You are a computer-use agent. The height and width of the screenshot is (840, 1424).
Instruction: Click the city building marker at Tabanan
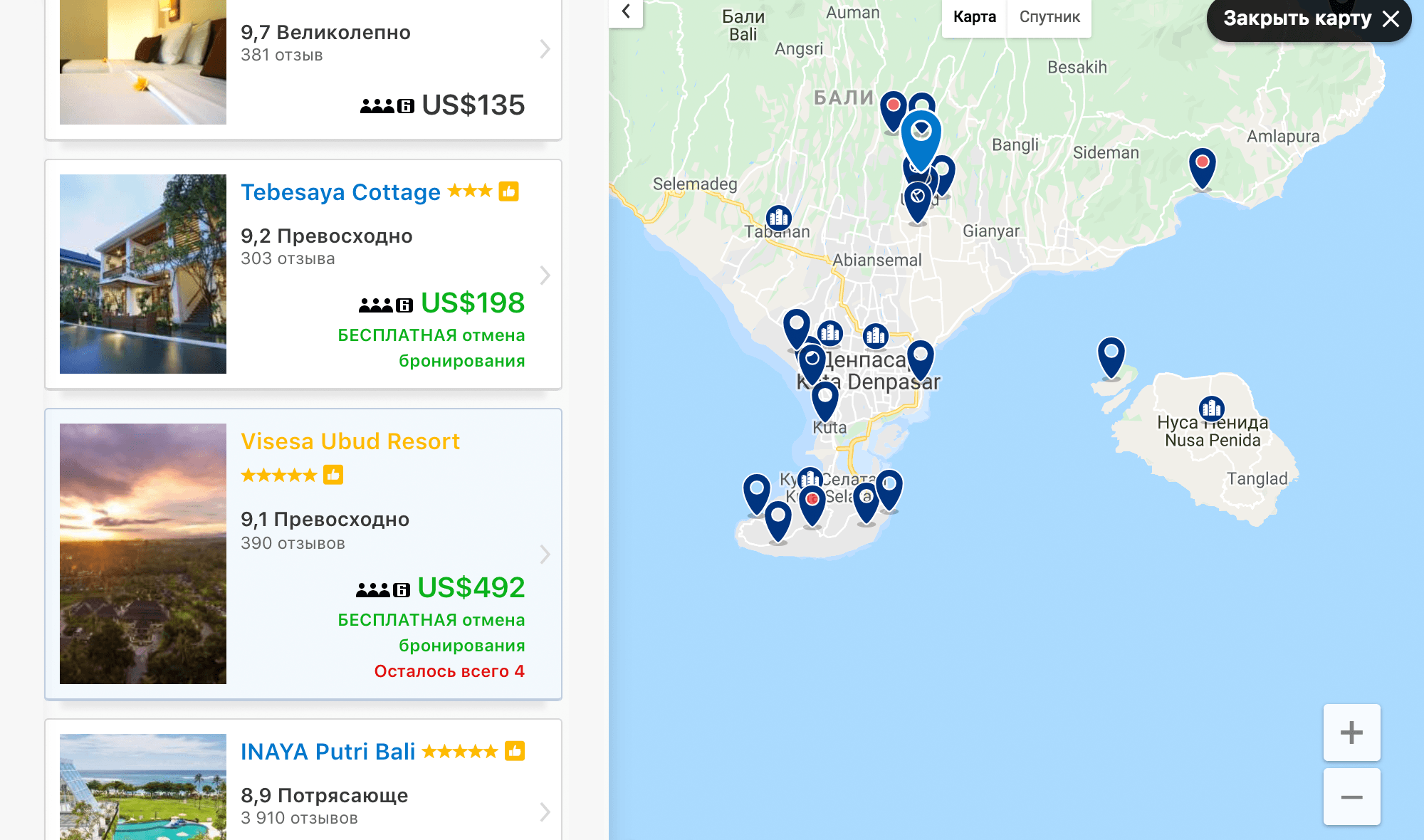click(778, 217)
